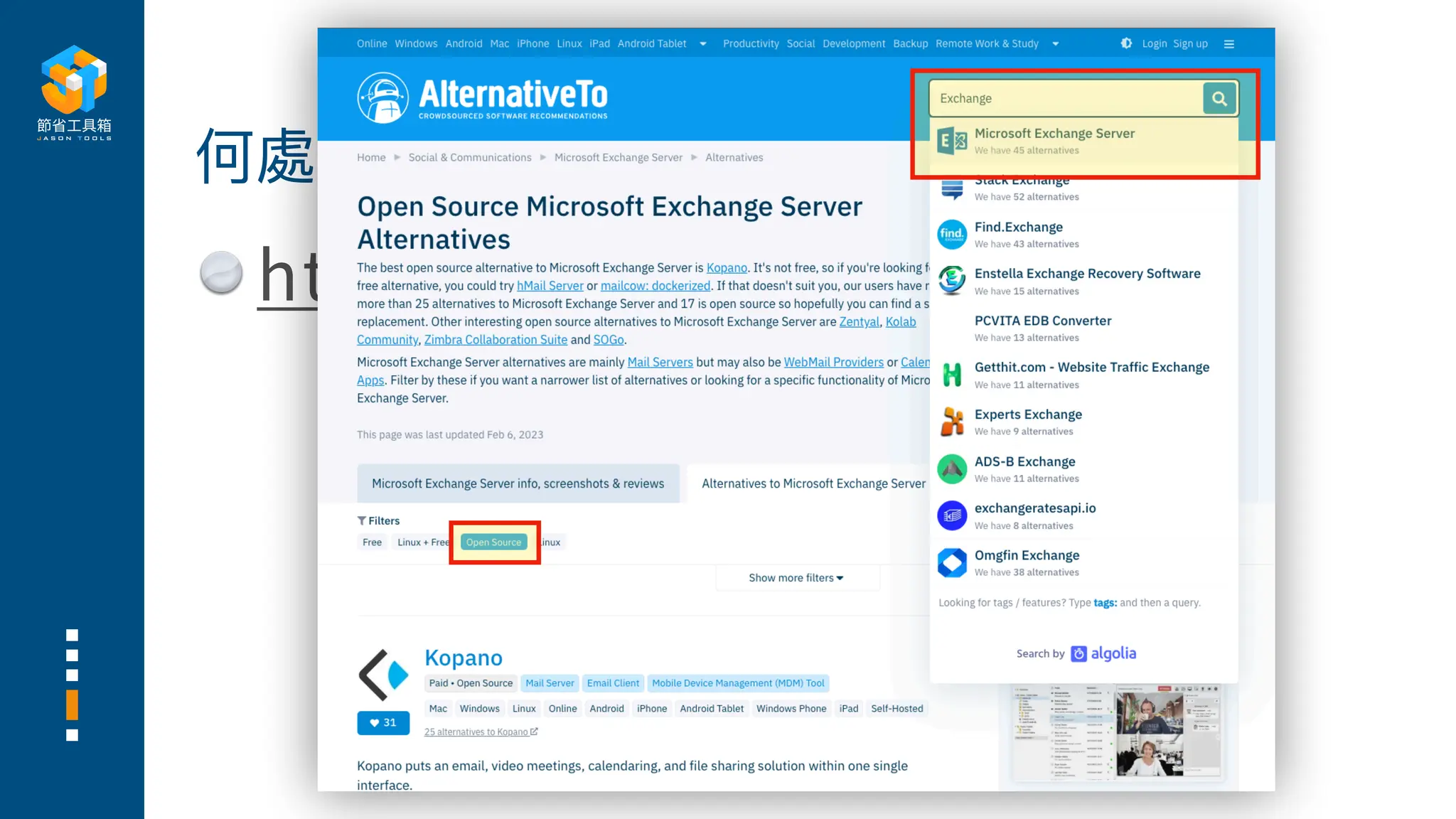The height and width of the screenshot is (819, 1456).
Task: Click the Windows Phone platform tag
Action: coord(791,709)
